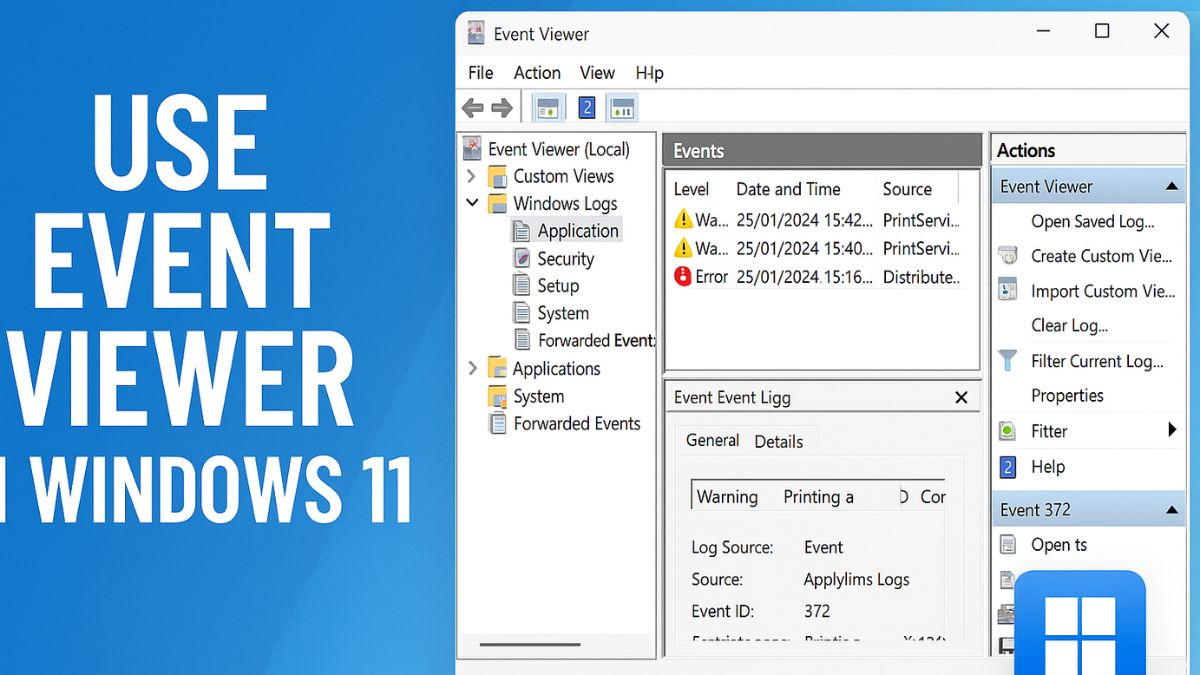Screen dimensions: 1200x675
Task: Click the Back arrow in the toolbar
Action: [472, 108]
